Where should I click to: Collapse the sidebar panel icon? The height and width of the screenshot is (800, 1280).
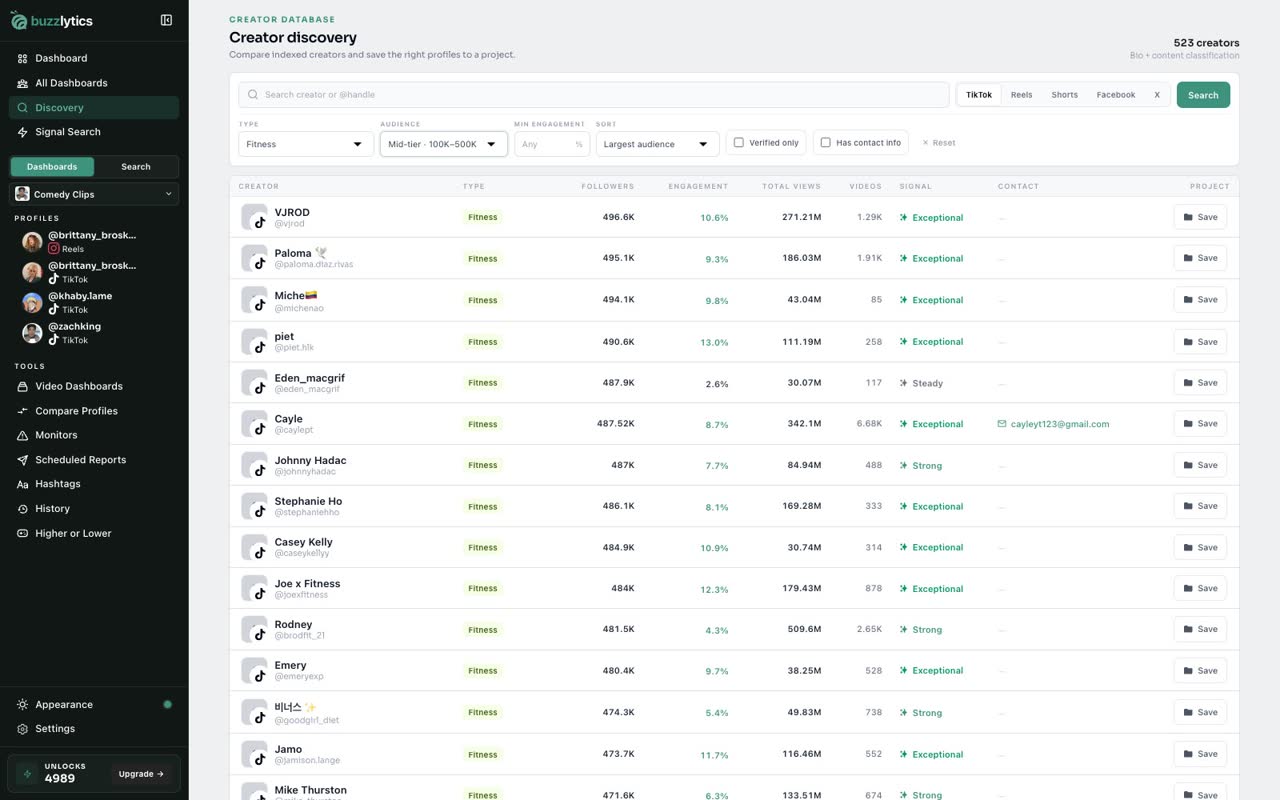[x=166, y=20]
